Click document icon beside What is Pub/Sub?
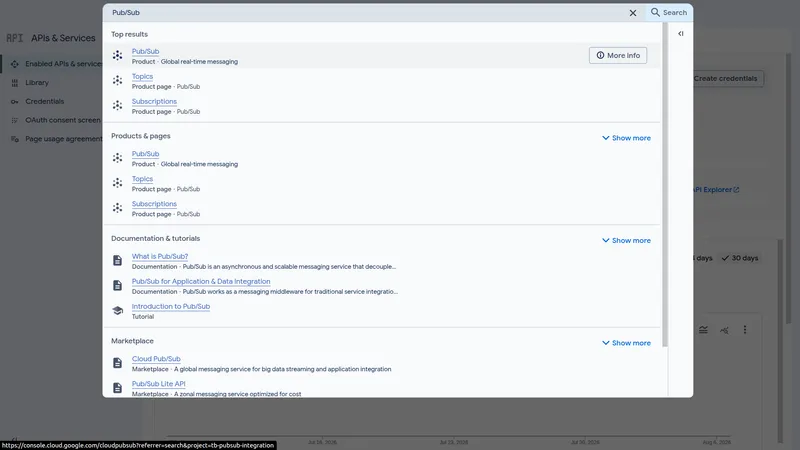Image resolution: width=800 pixels, height=450 pixels. pyautogui.click(x=117, y=260)
